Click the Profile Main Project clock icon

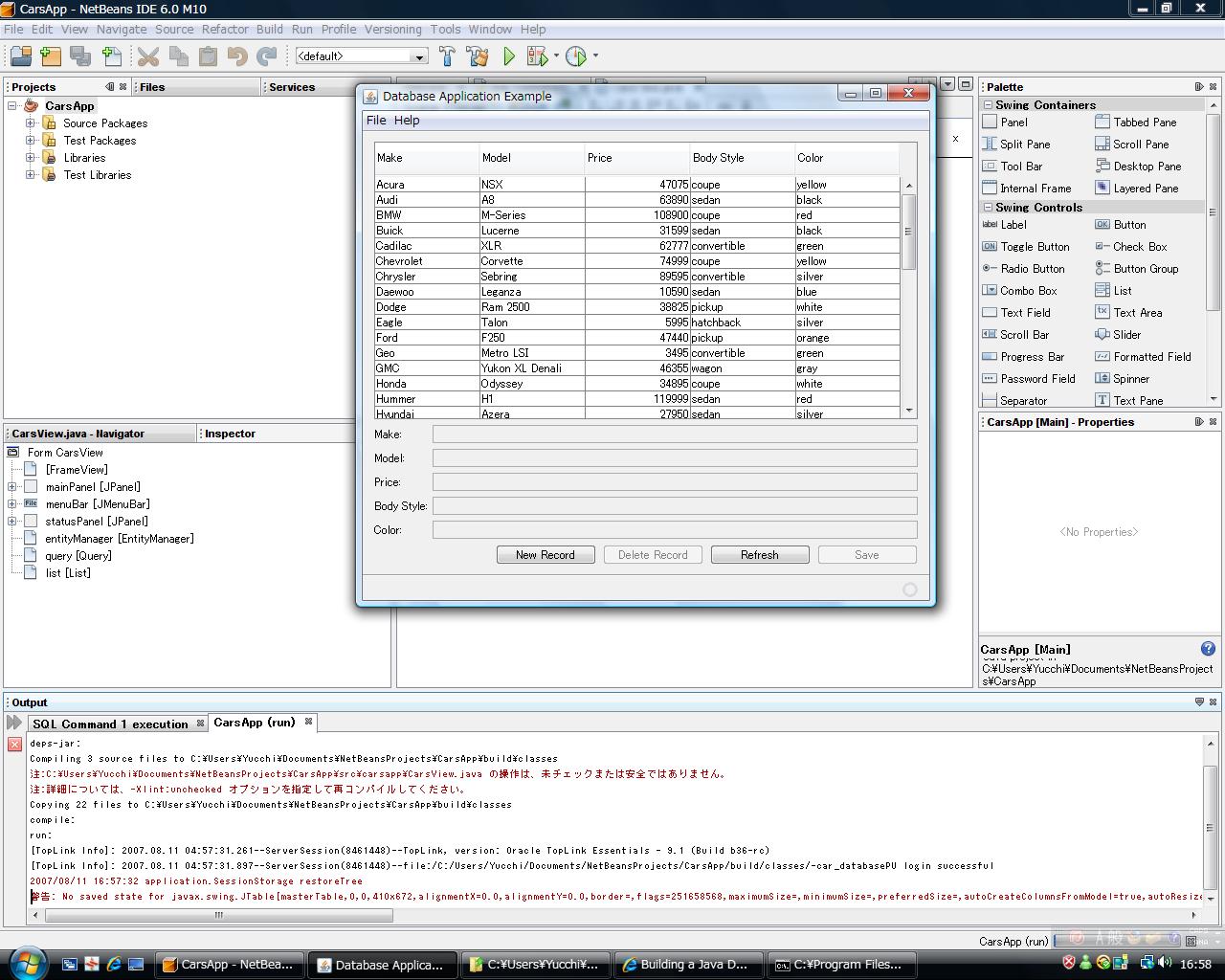pyautogui.click(x=576, y=56)
